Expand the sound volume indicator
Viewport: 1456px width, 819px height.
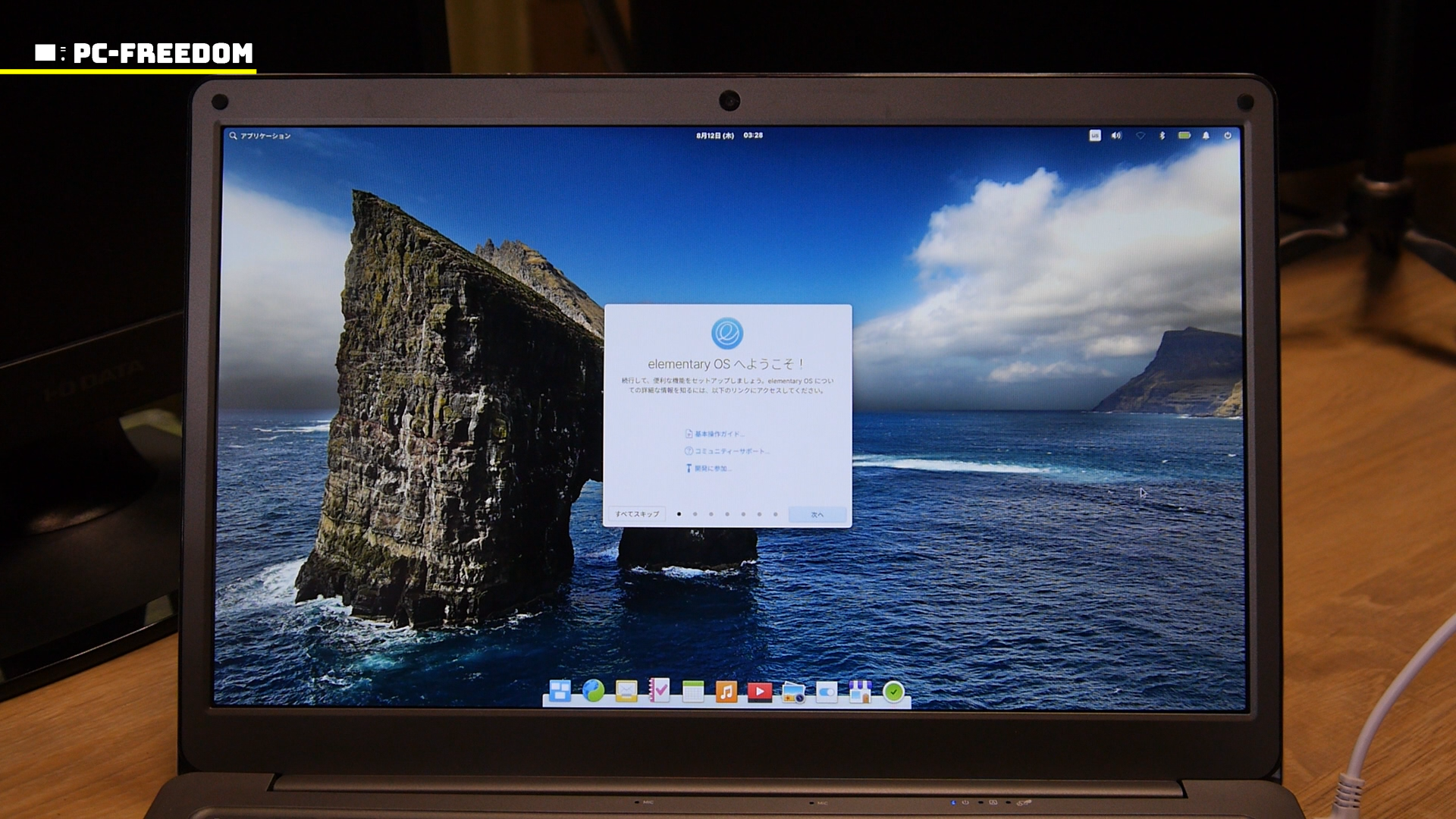(1116, 135)
